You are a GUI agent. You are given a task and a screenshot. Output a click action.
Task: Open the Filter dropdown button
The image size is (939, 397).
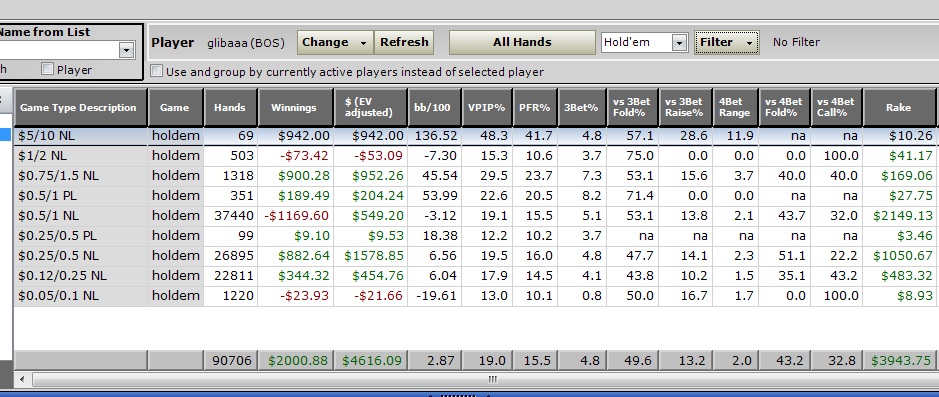[726, 43]
